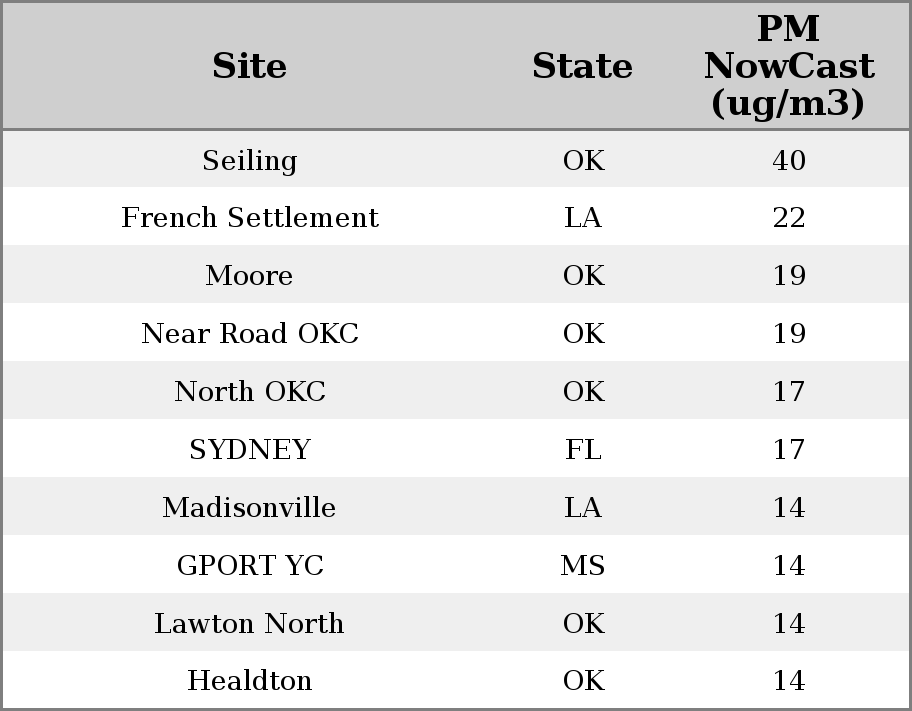Click the Moore site entry

point(249,276)
